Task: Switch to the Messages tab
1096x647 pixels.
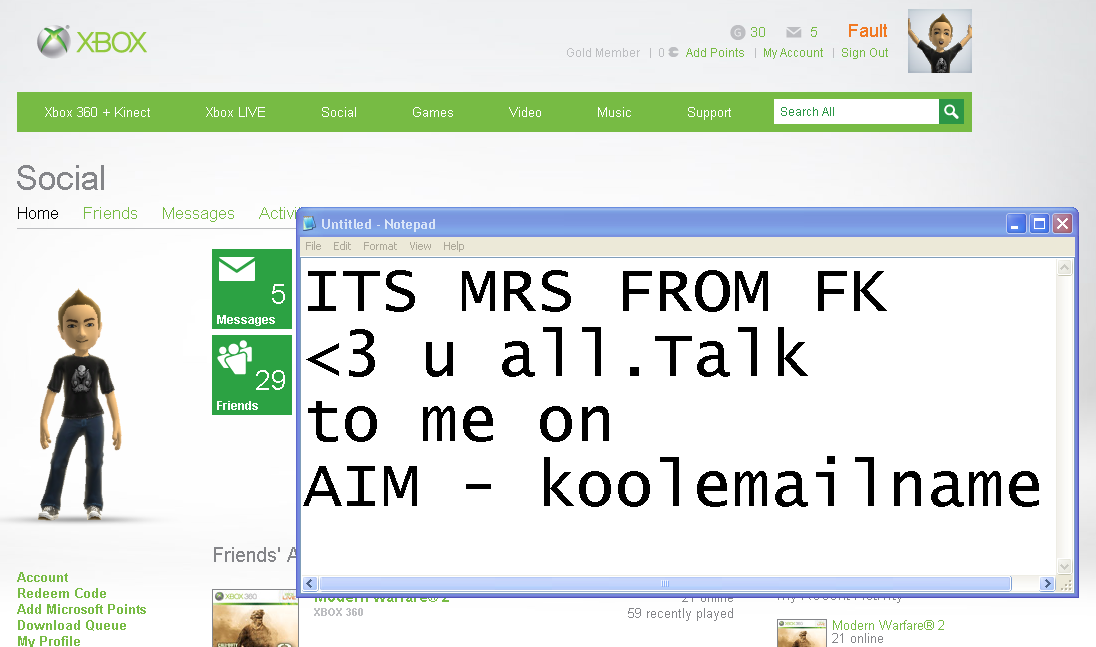Action: [x=198, y=213]
